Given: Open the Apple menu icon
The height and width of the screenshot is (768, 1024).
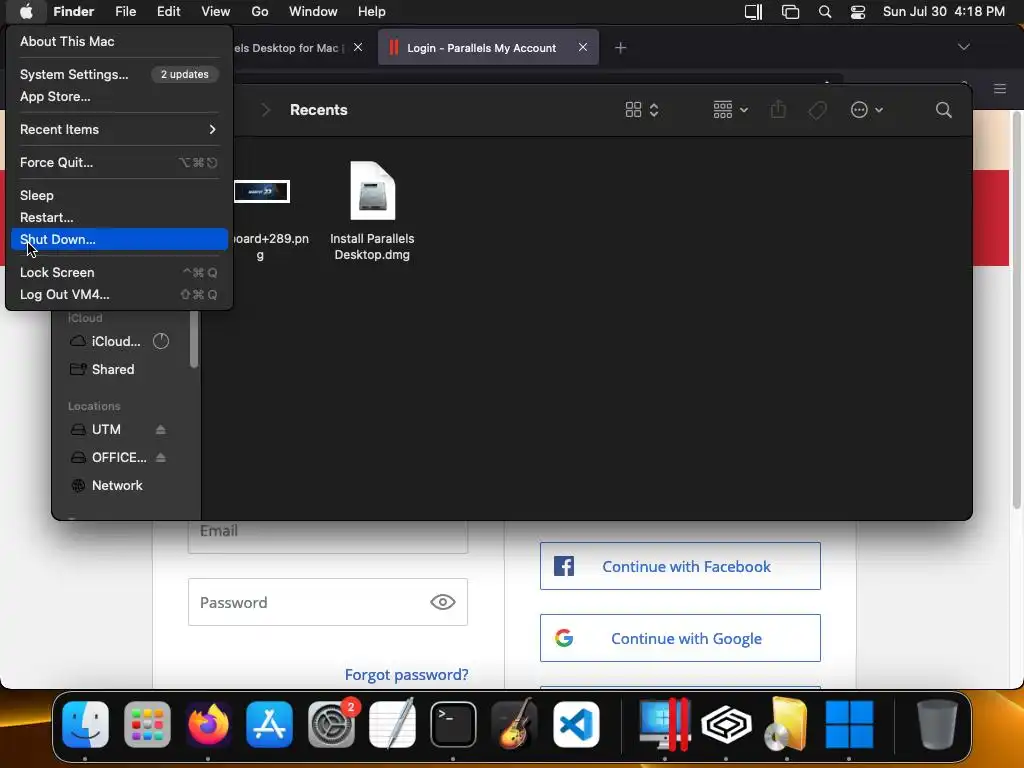Looking at the screenshot, I should click(26, 12).
